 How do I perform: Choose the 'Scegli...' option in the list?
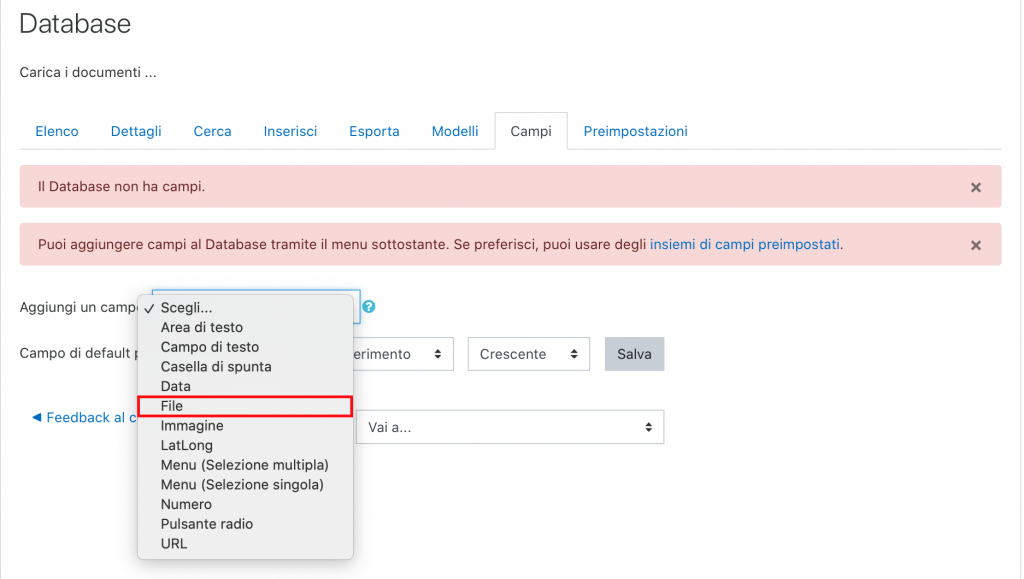pos(246,308)
